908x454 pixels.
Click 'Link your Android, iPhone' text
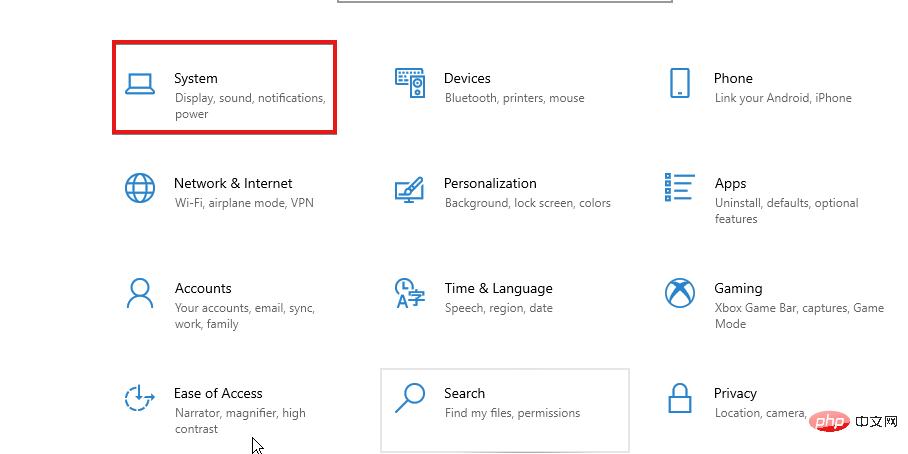tap(783, 98)
